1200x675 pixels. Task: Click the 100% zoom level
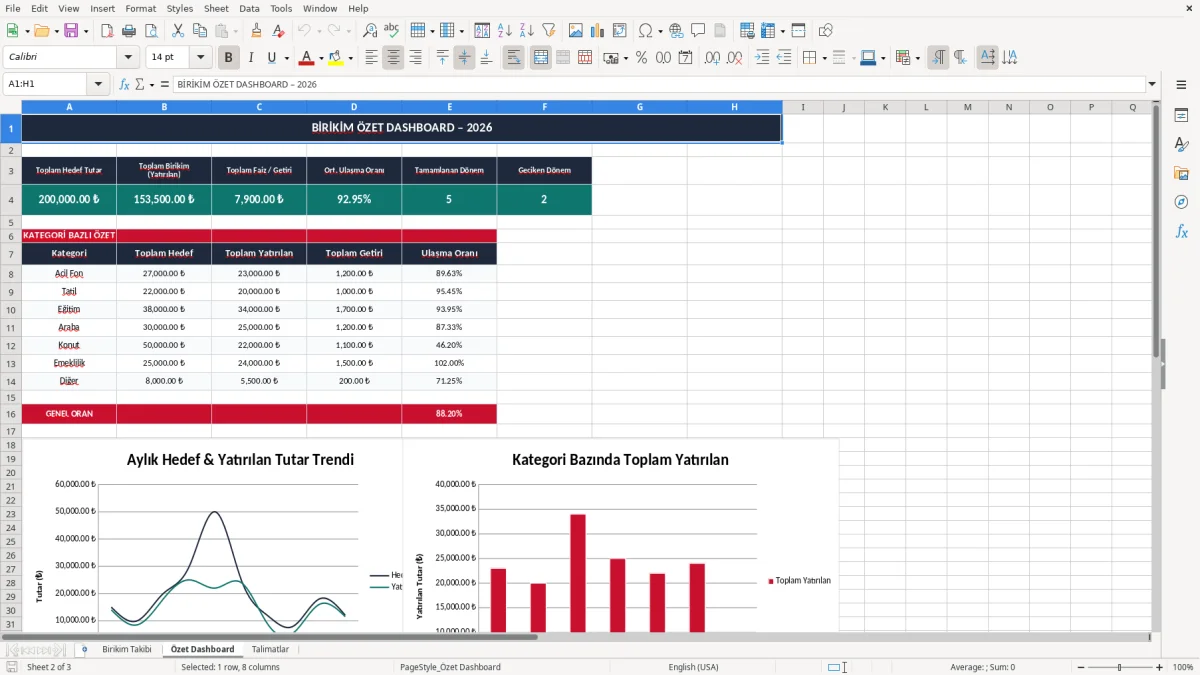coord(1183,667)
